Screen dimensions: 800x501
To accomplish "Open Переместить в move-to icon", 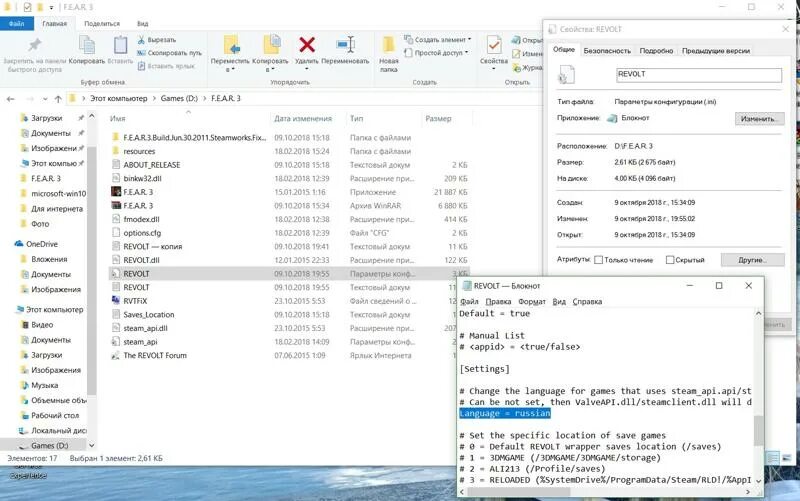I will pos(232,45).
